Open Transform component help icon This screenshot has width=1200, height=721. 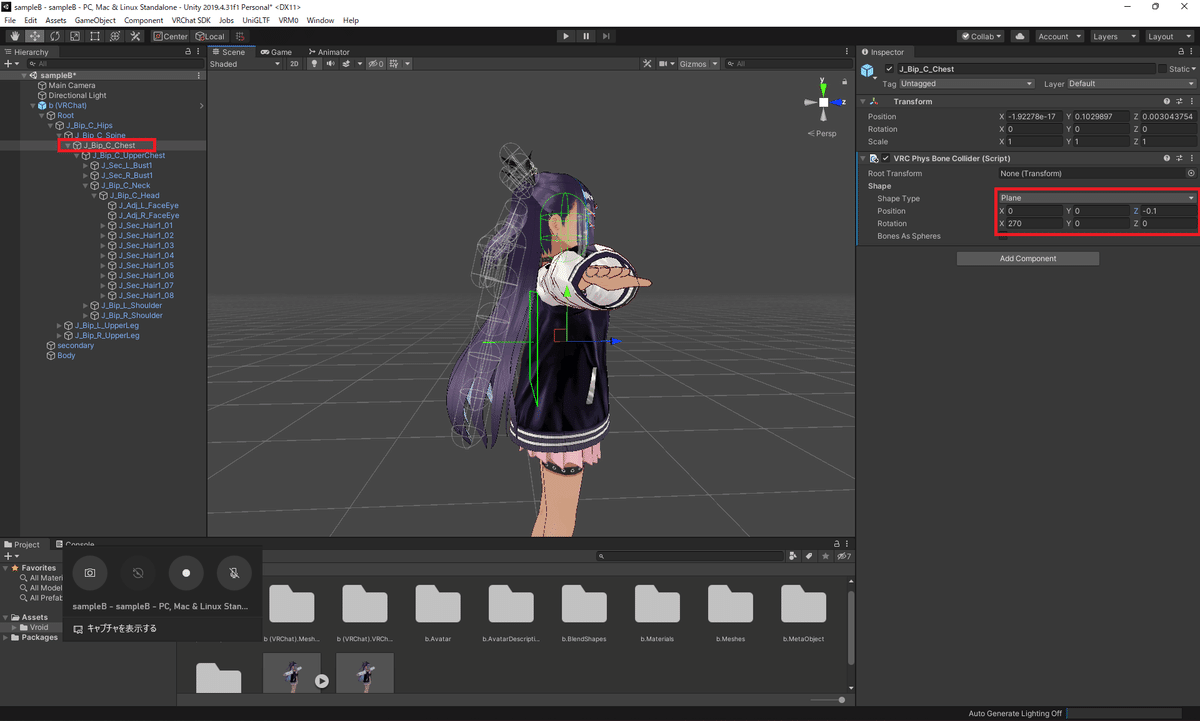click(1166, 101)
